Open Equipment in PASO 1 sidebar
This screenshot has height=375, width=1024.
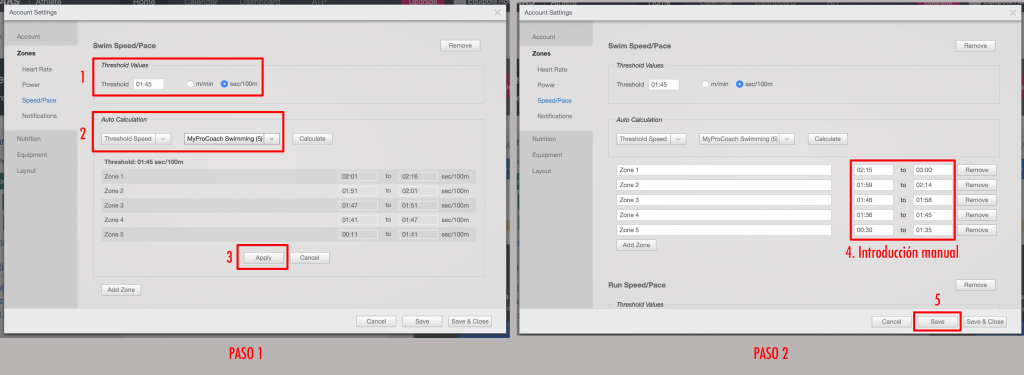(32, 155)
